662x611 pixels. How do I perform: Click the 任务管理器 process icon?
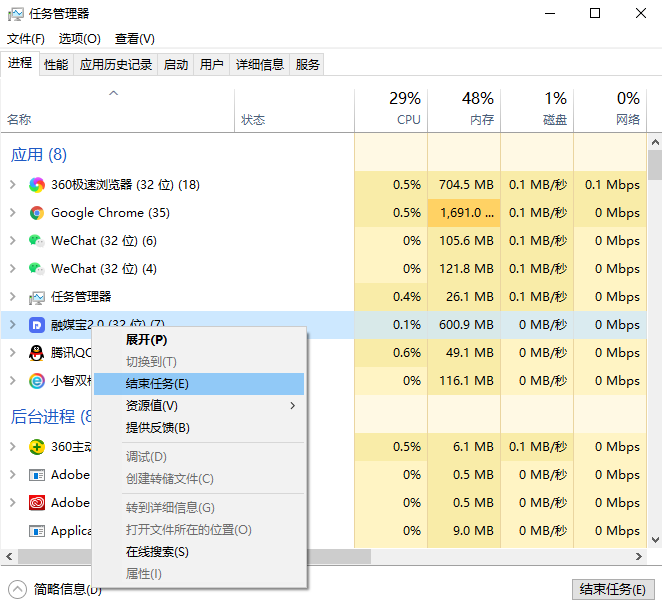[37, 297]
